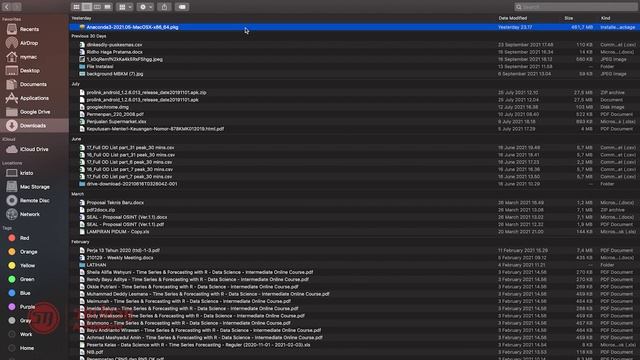Switch to list view
640x360 pixels.
[87, 7]
